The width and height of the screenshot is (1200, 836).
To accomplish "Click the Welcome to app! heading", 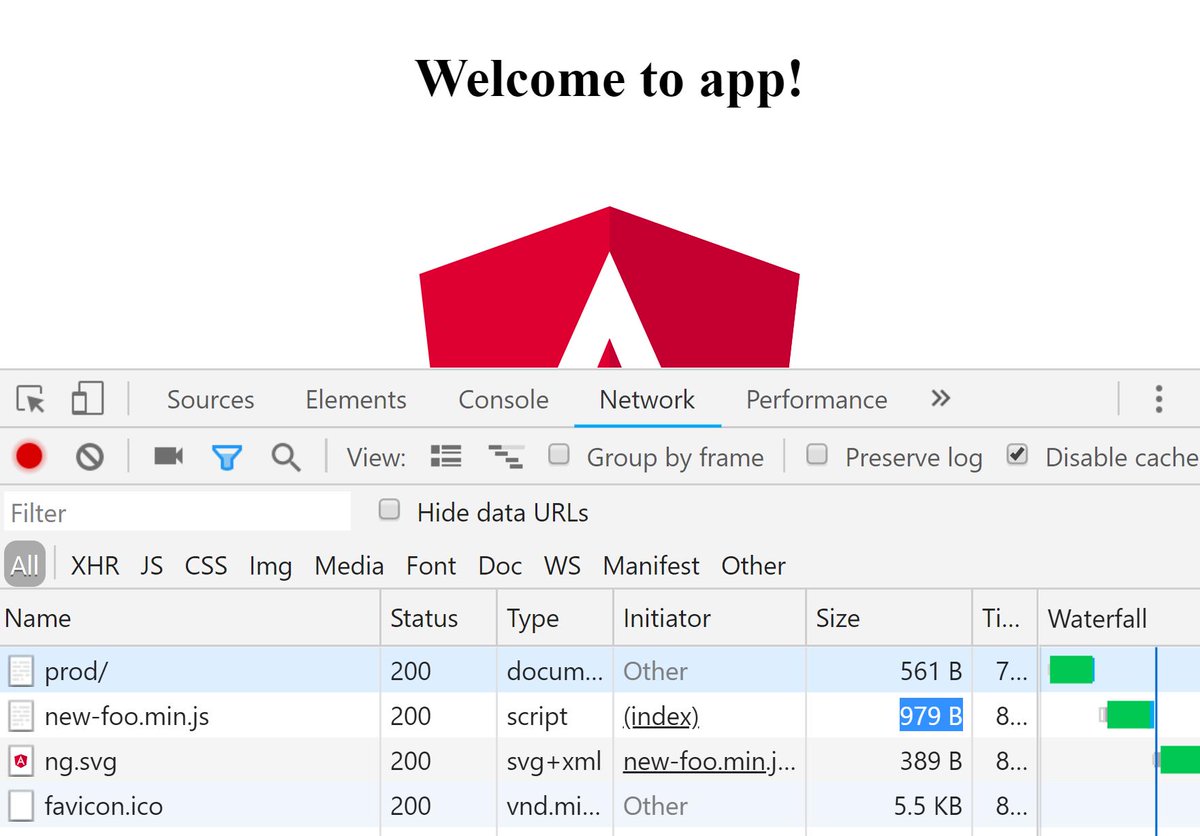I will click(609, 78).
